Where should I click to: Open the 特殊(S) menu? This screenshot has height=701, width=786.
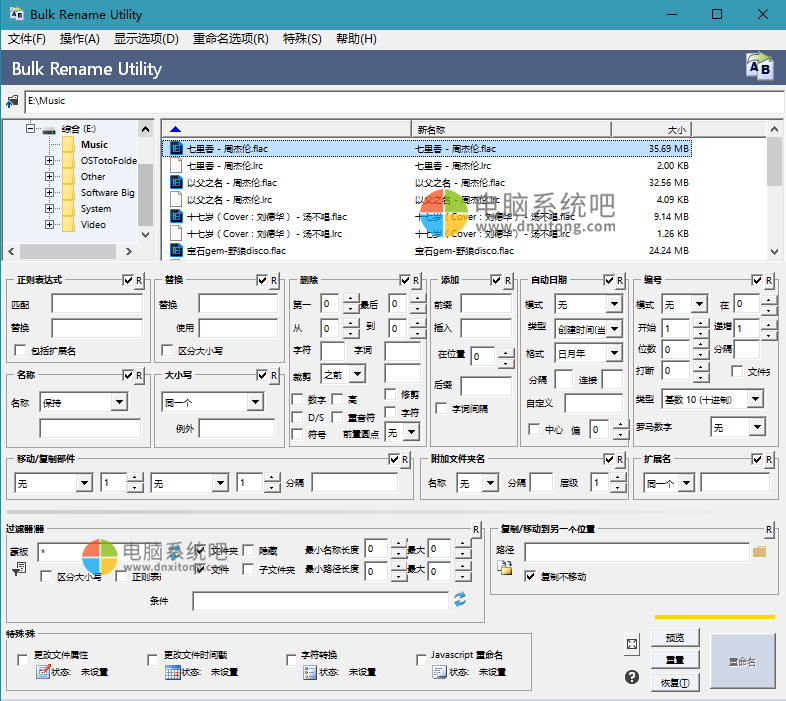tap(302, 39)
